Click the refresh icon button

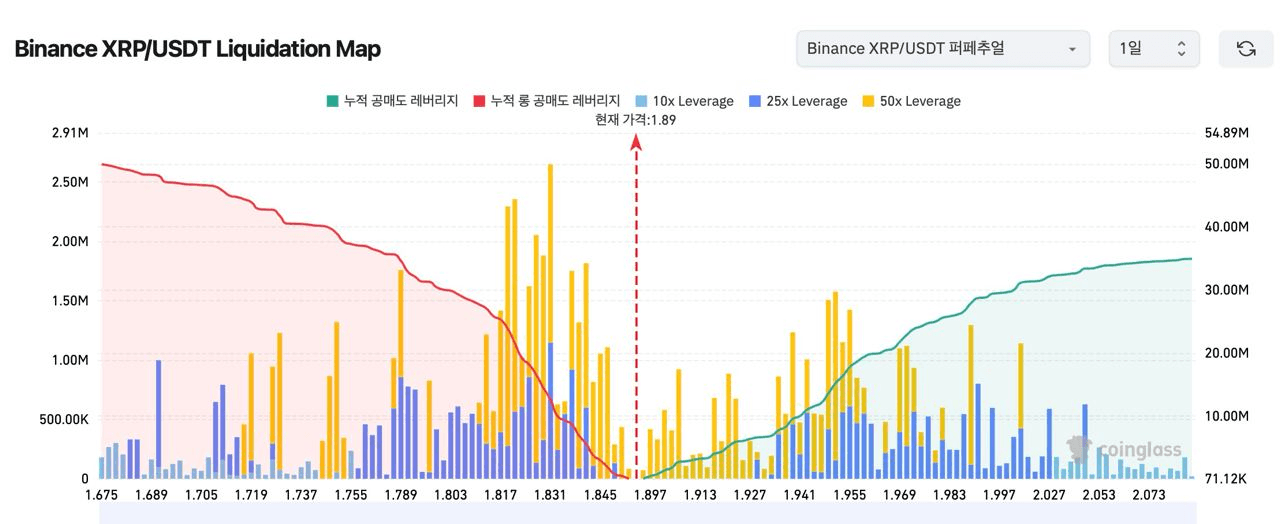1245,48
